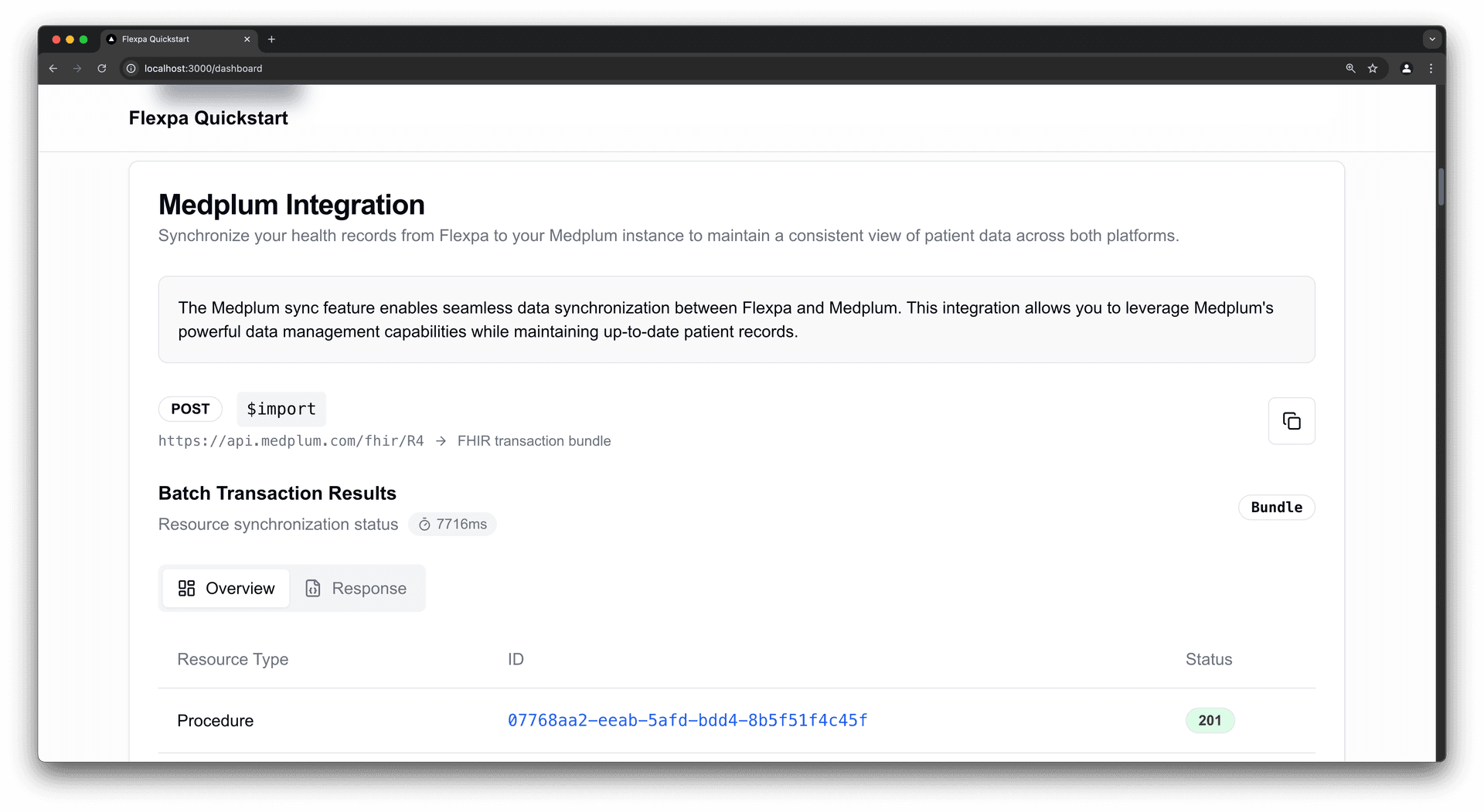Click the https://api.medplum.com/fhir/R4 URL text
1484x812 pixels.
click(x=291, y=441)
